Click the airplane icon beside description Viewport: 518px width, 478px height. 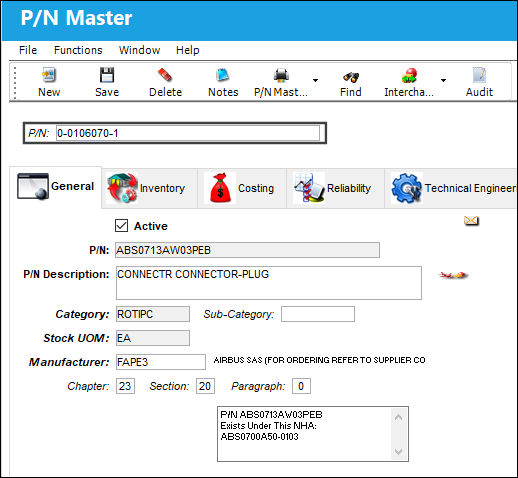453,275
